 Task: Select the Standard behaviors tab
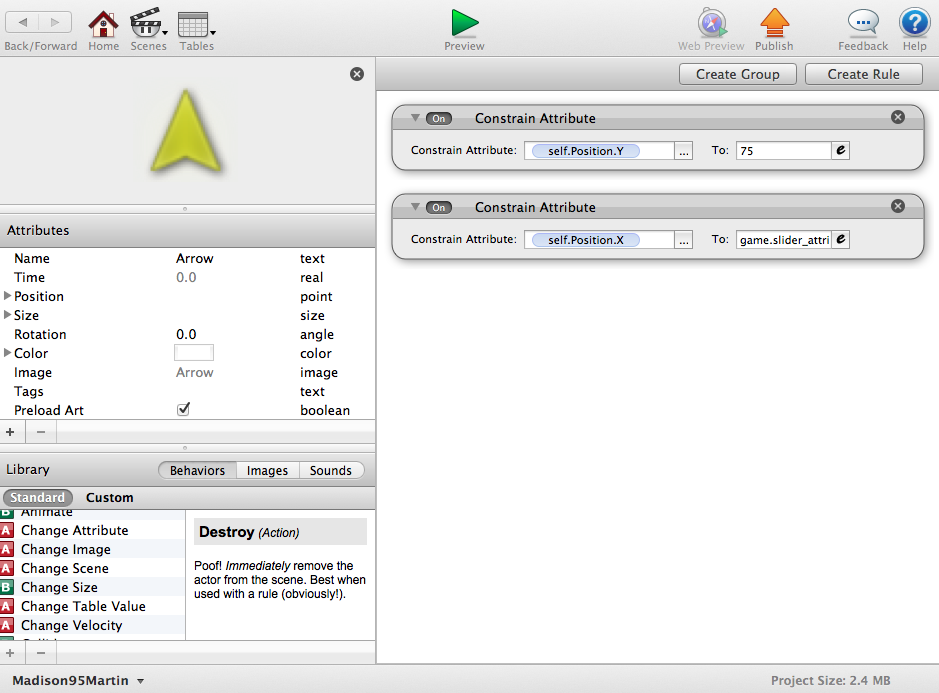coord(37,497)
